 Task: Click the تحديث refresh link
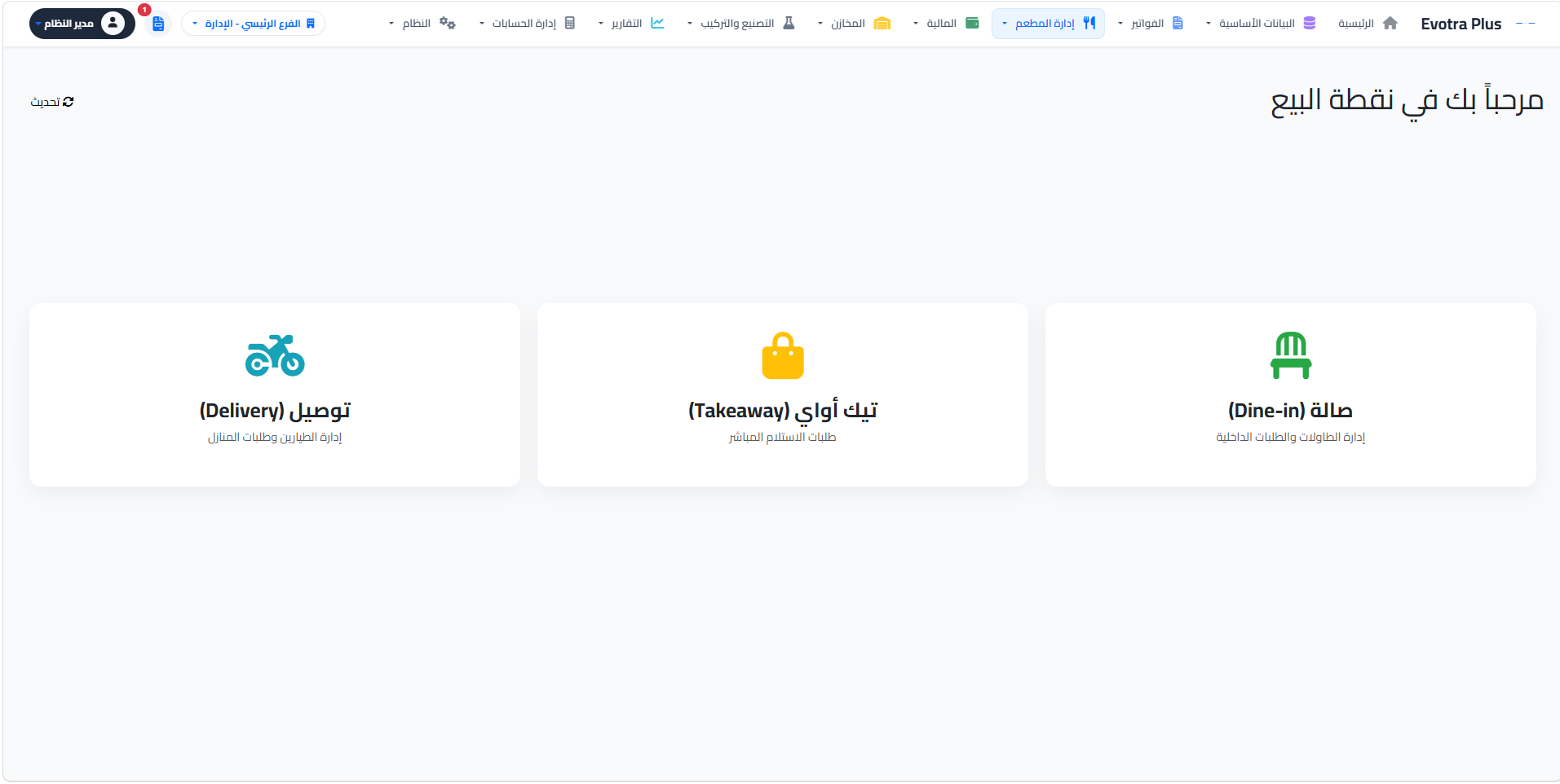52,101
